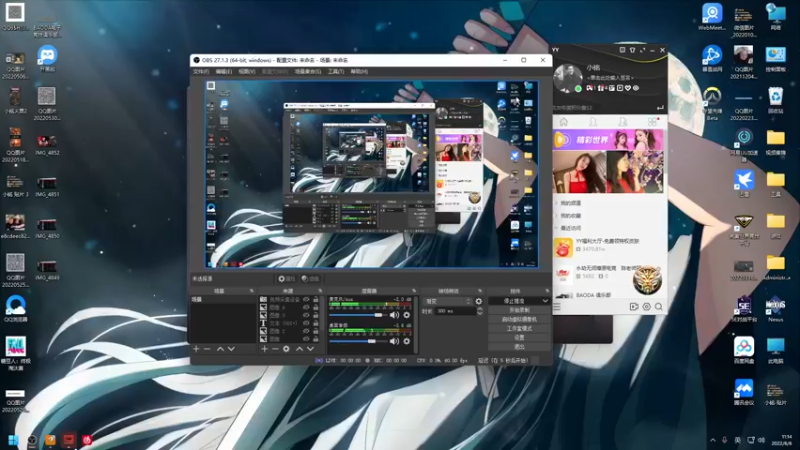800x450 pixels.
Task: Open the 文件(F) menu in OBS
Action: tap(201, 72)
